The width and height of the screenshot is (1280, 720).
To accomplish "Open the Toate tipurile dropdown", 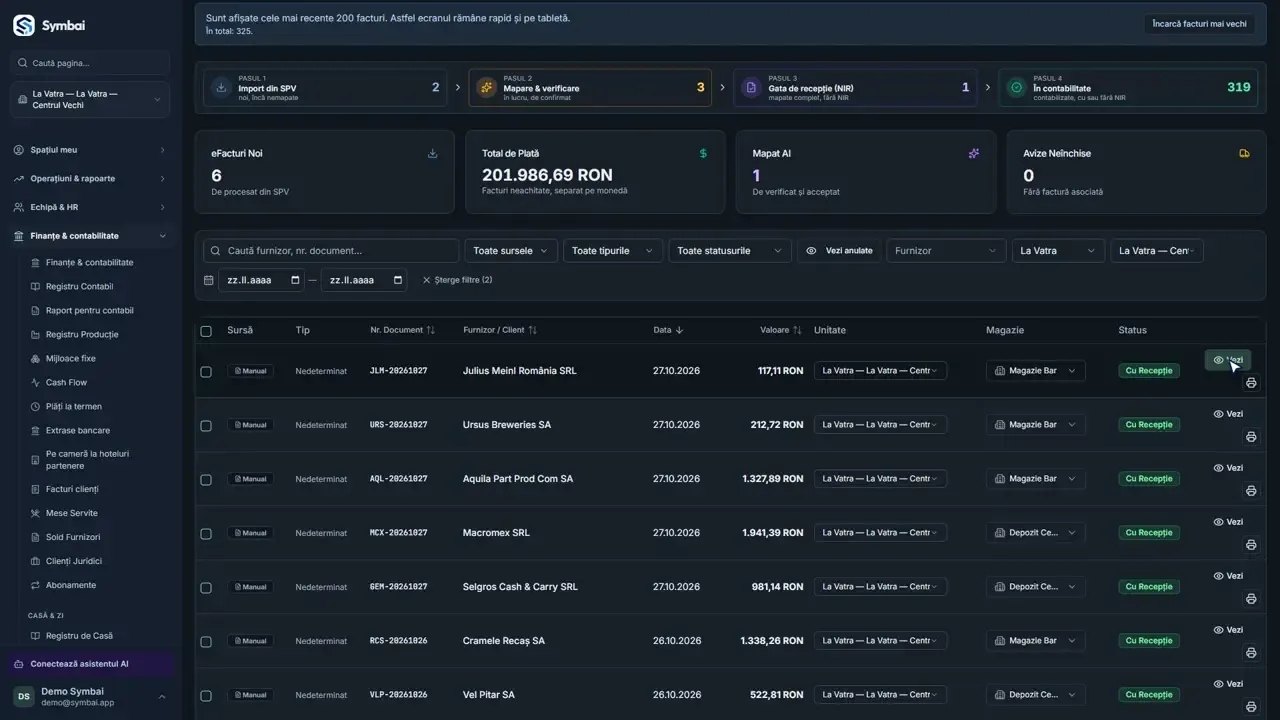I will 613,251.
